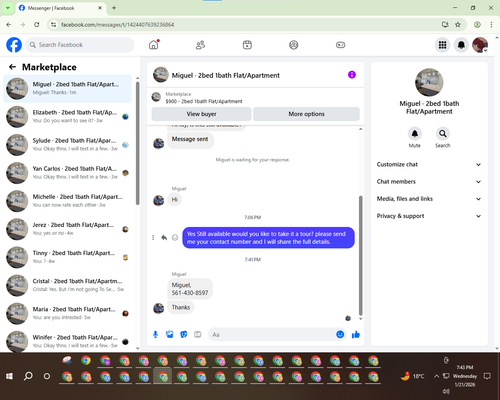Click the conversation list scrollbar

138,143
